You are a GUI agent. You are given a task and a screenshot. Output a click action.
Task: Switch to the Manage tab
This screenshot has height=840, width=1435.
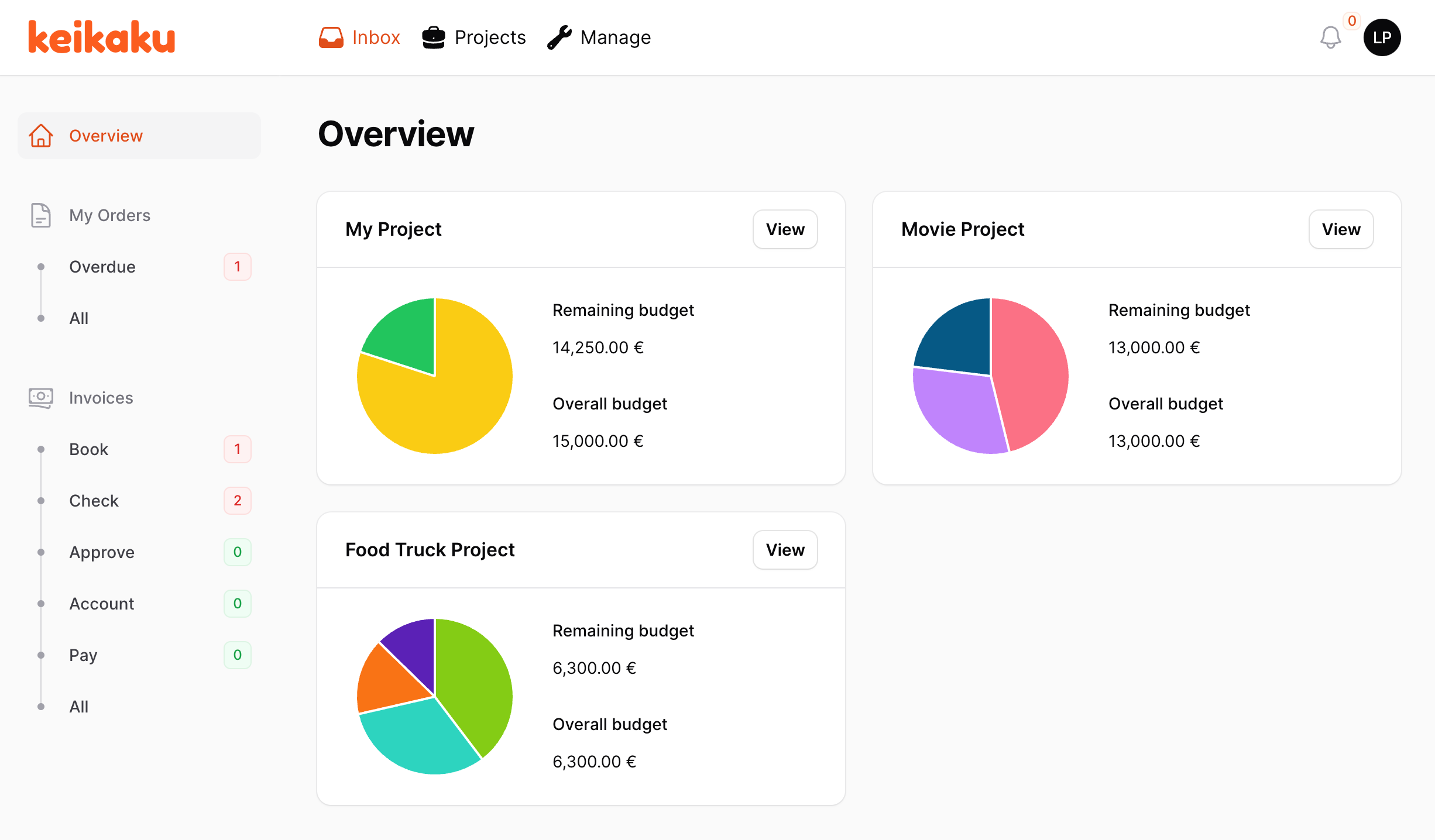[615, 37]
